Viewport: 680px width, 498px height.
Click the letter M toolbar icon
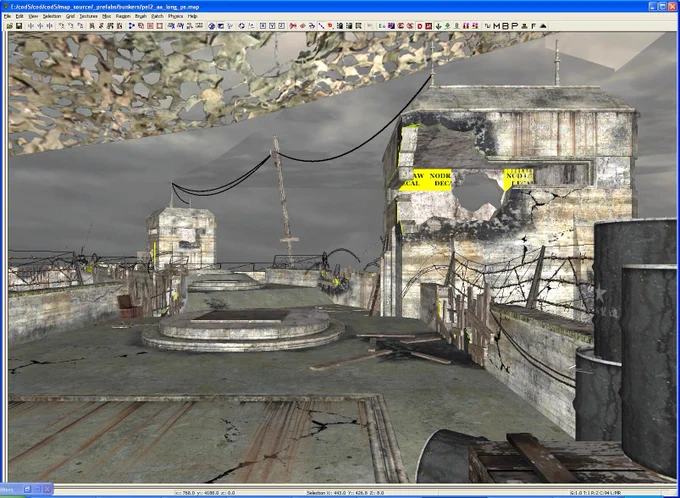497,26
